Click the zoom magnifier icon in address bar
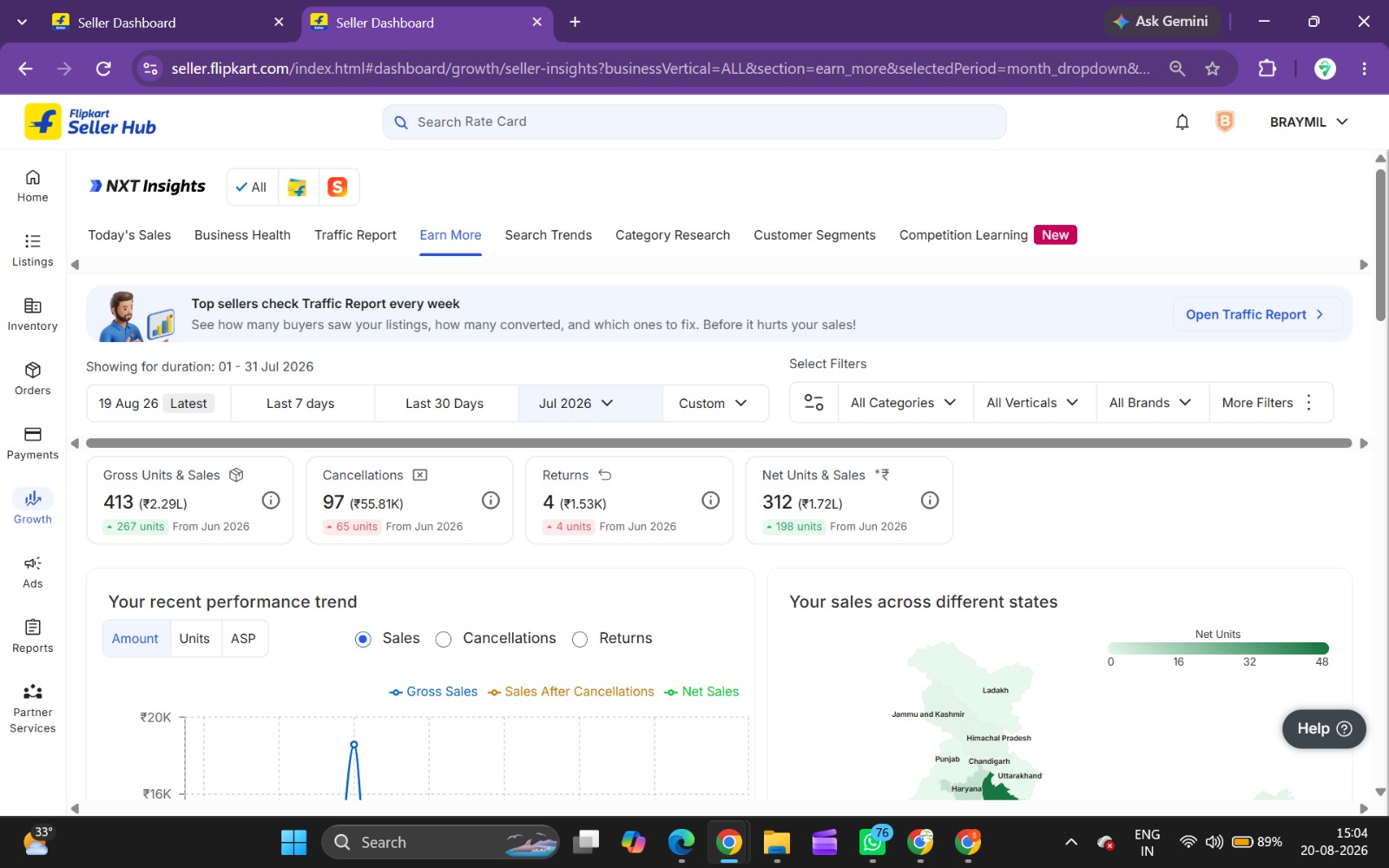Image resolution: width=1389 pixels, height=868 pixels. click(1177, 69)
